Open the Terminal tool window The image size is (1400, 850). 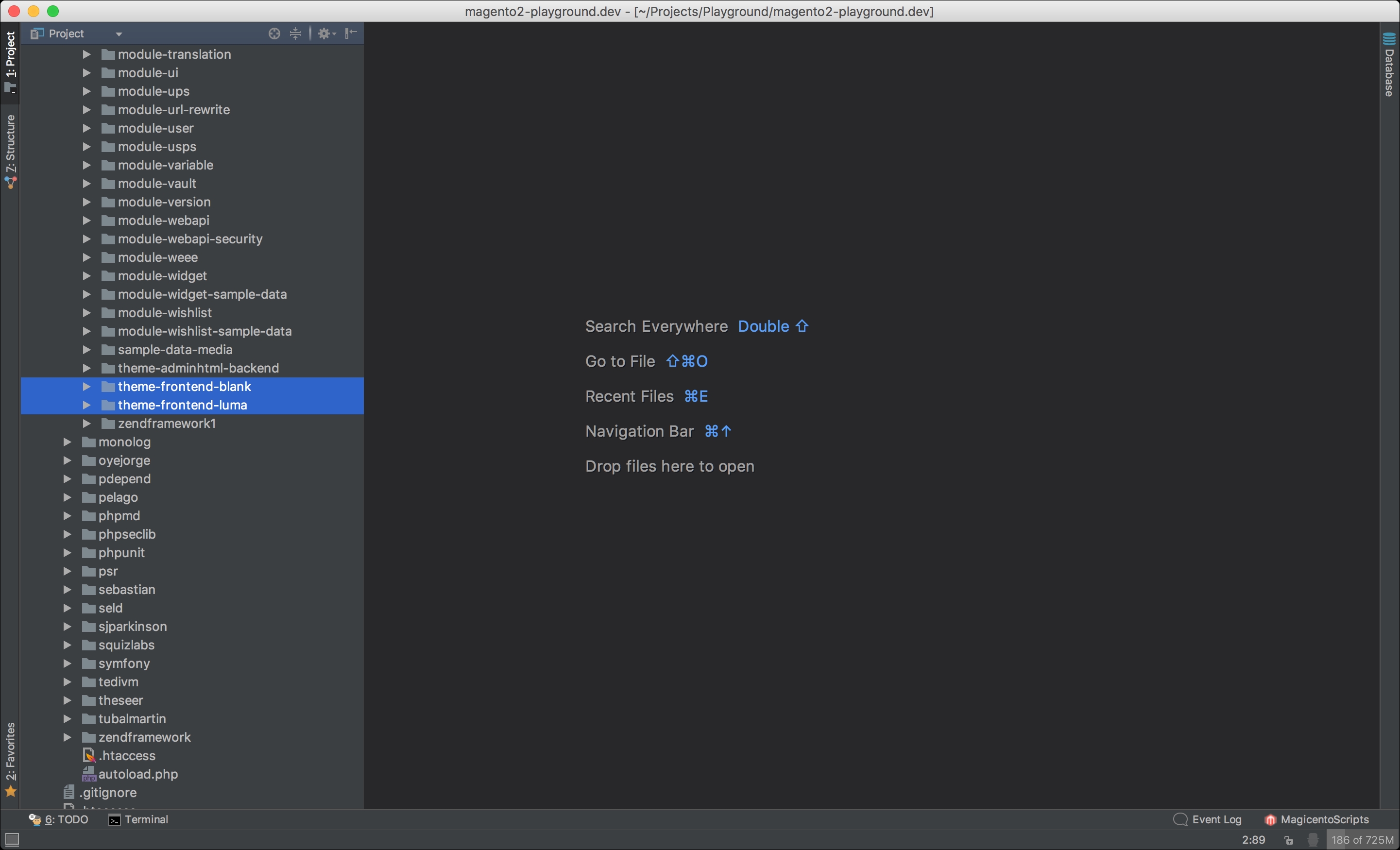point(138,819)
